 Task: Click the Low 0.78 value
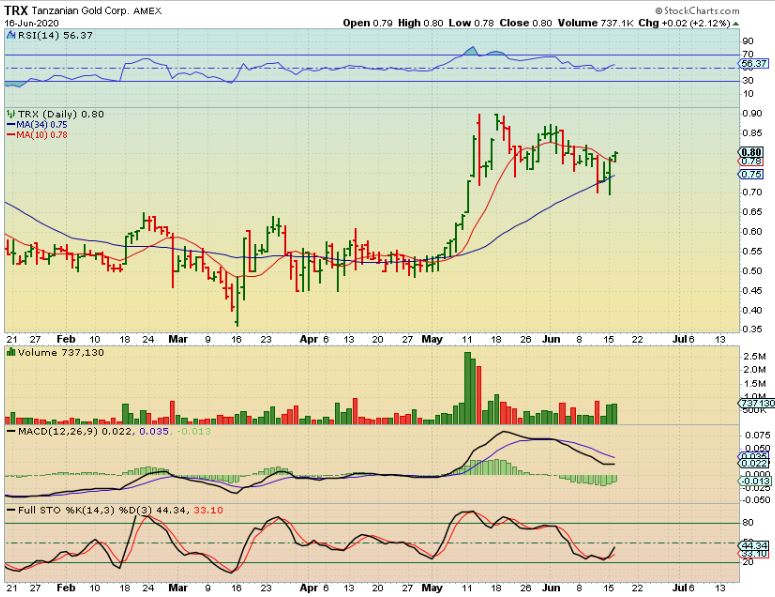[x=471, y=23]
